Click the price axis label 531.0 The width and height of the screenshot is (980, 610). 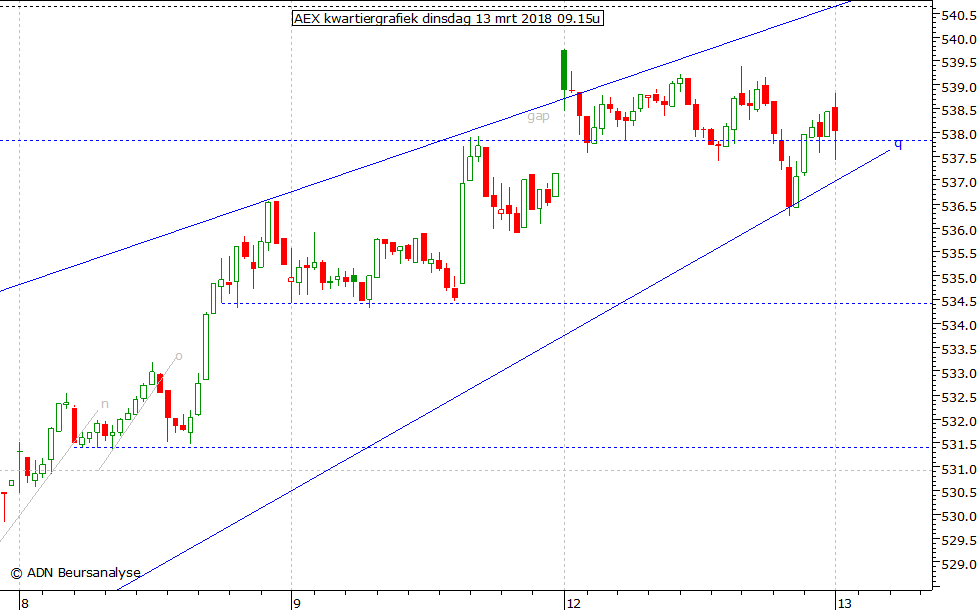point(958,469)
